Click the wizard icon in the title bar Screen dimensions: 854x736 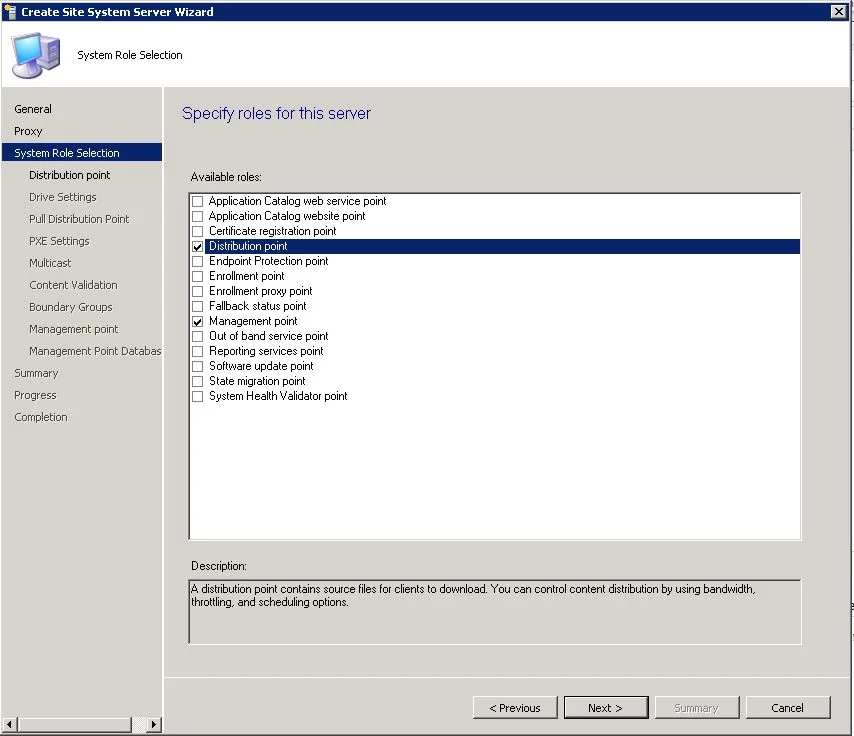click(x=10, y=11)
